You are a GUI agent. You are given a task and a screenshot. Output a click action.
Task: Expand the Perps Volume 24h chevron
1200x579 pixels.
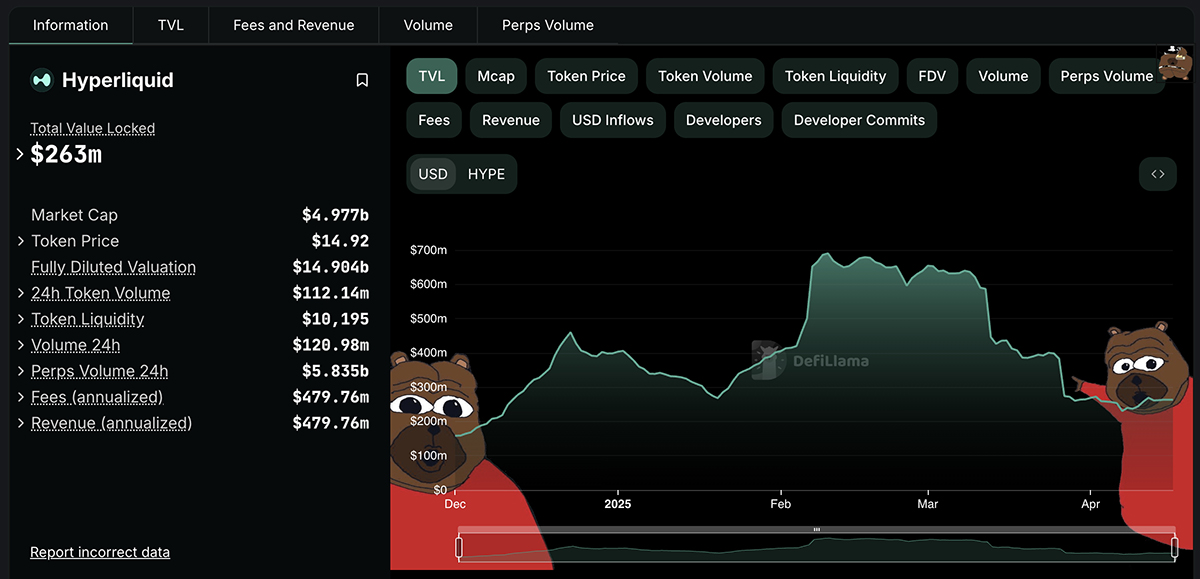tap(21, 371)
